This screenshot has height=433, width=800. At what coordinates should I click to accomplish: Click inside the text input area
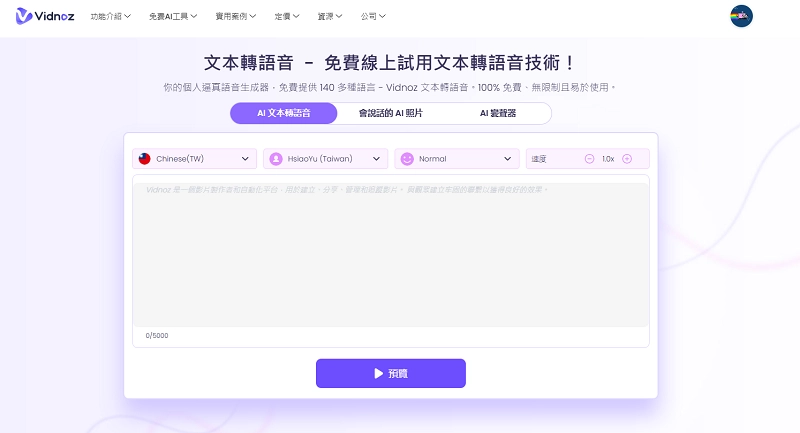[x=391, y=255]
